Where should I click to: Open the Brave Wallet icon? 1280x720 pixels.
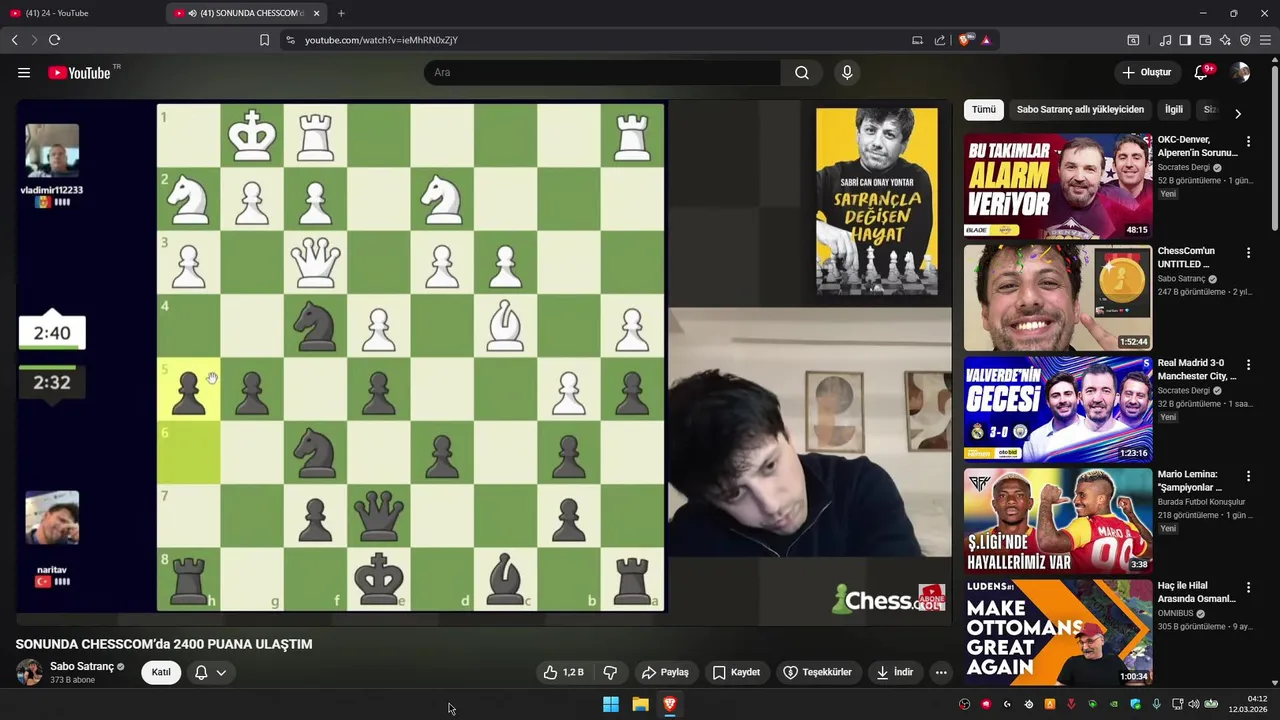click(1205, 40)
